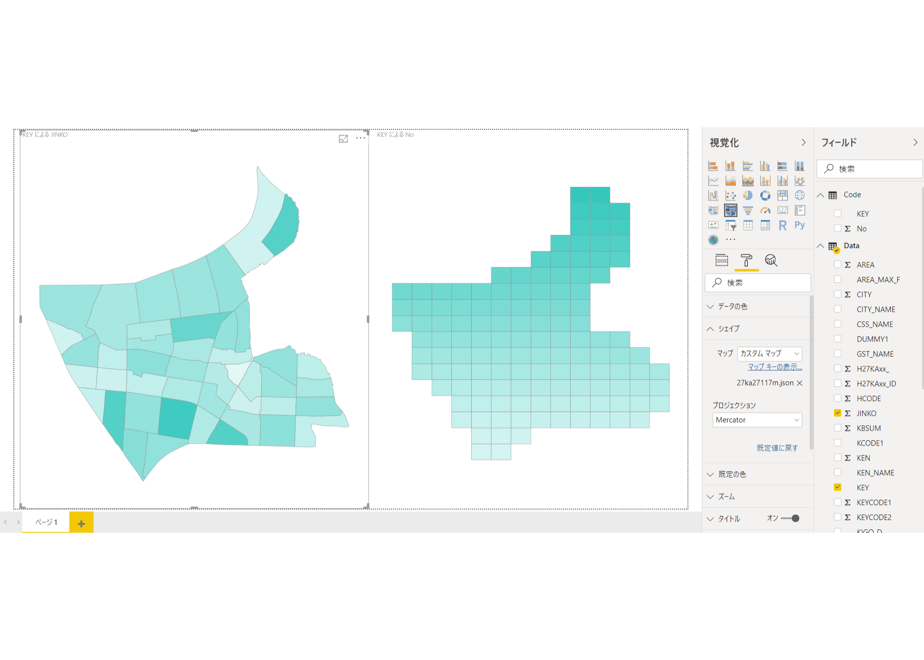Click the マップ キーの表示 link
Viewport: 924px width, 660px height.
click(775, 367)
